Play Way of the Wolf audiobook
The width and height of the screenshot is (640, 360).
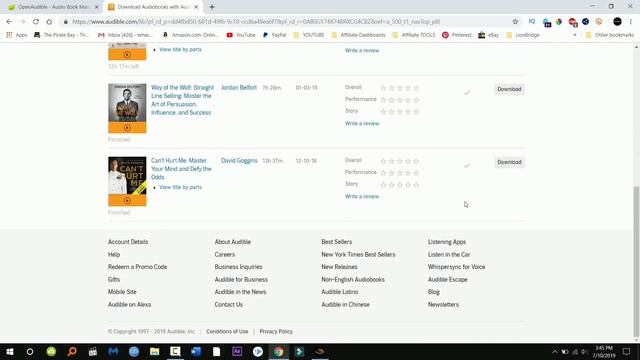127,128
